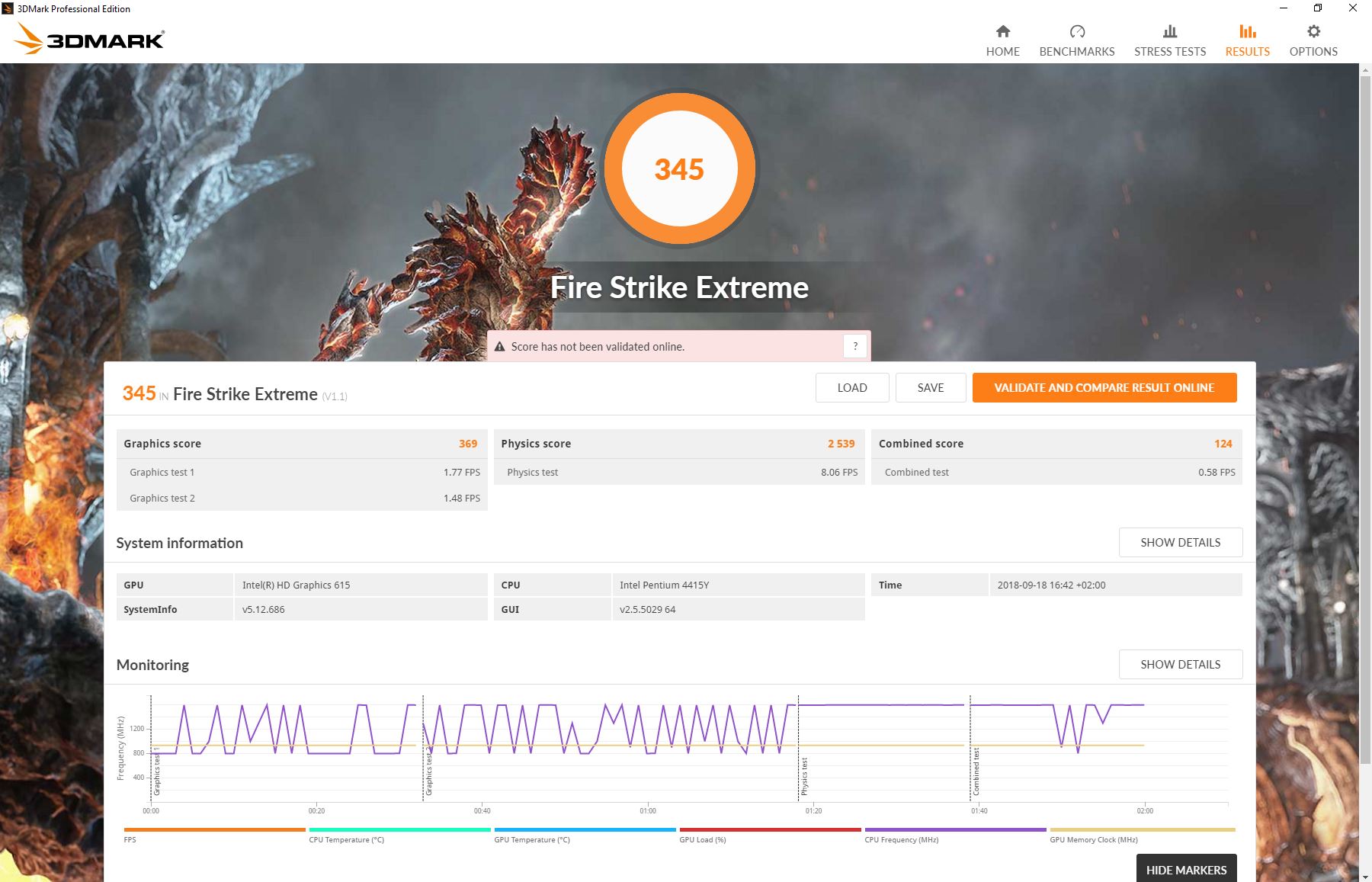Screen dimensions: 1372x882
Task: Toggle GPU Temperature legend bar
Action: 585,829
